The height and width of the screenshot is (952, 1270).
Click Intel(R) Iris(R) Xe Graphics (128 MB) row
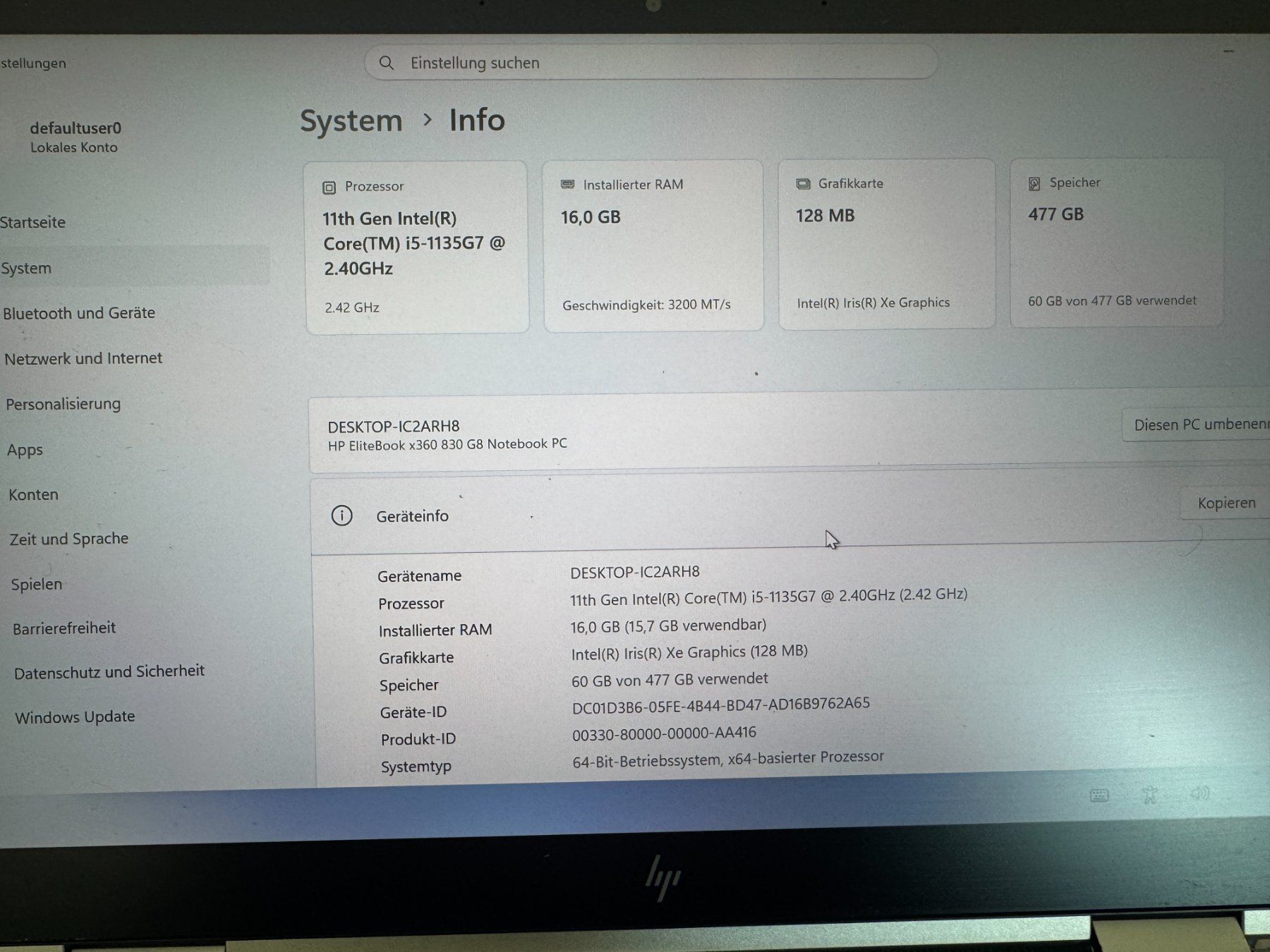(689, 653)
